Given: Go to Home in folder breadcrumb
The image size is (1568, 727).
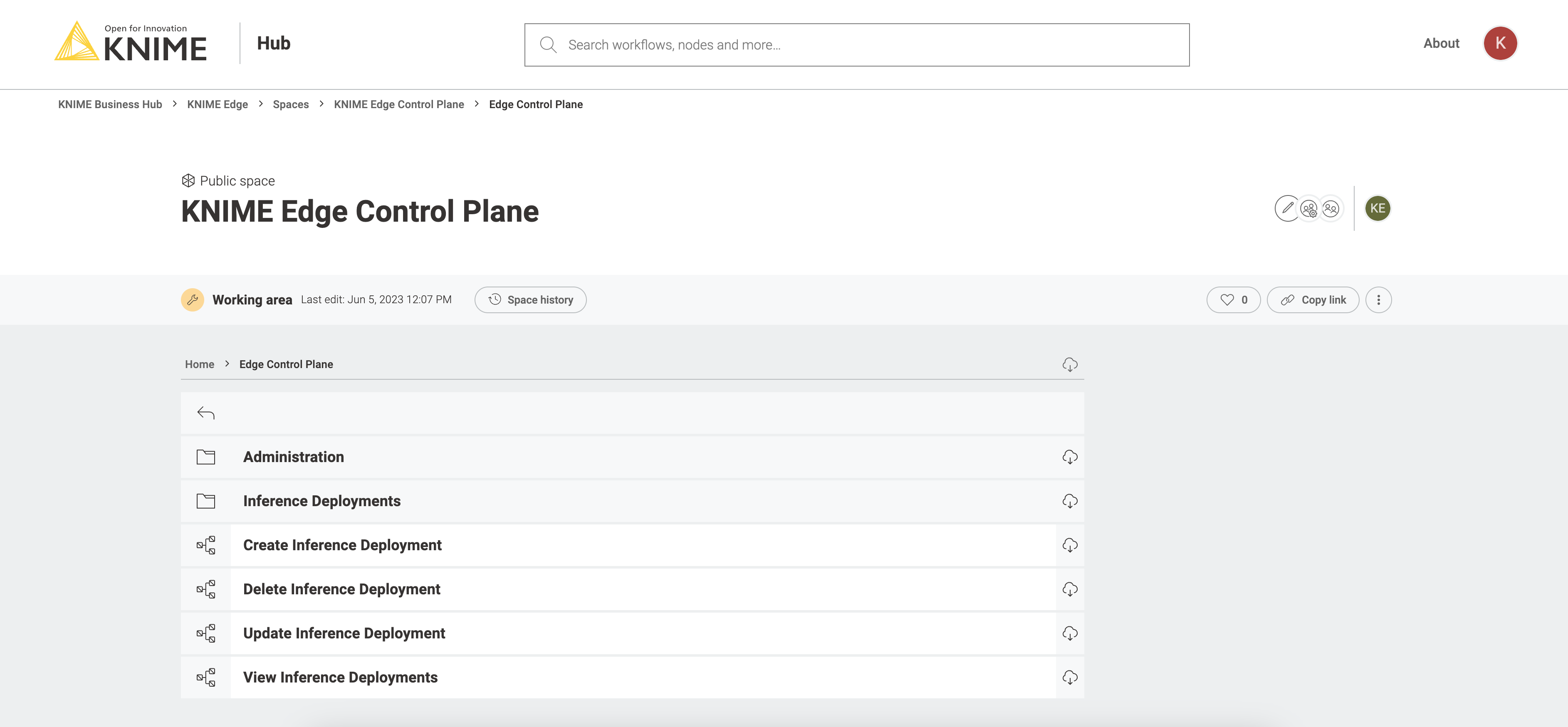Looking at the screenshot, I should click(x=200, y=364).
